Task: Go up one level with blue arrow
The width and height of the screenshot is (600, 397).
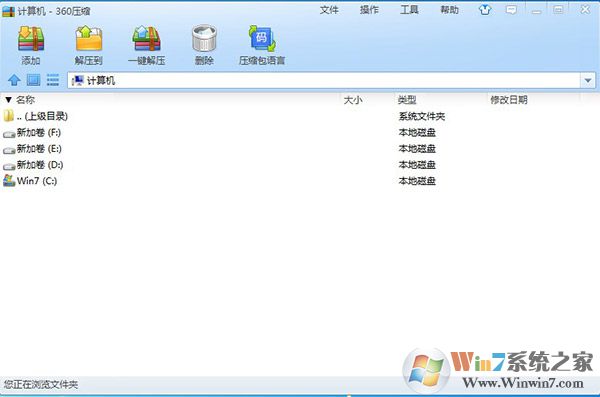Action: pos(14,80)
